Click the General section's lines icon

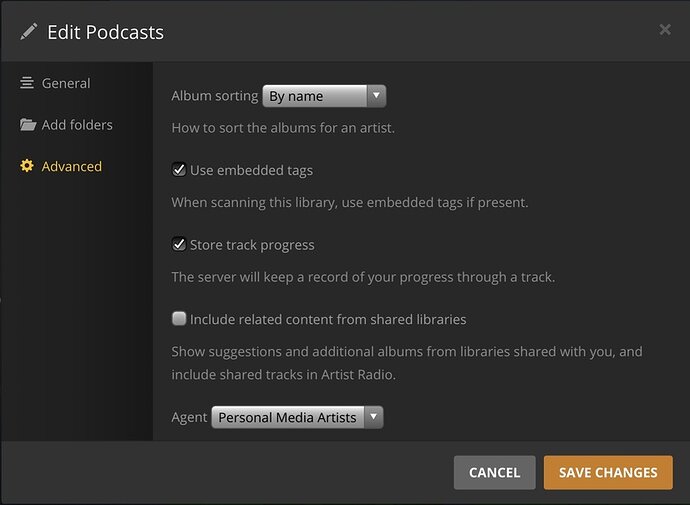click(x=27, y=83)
